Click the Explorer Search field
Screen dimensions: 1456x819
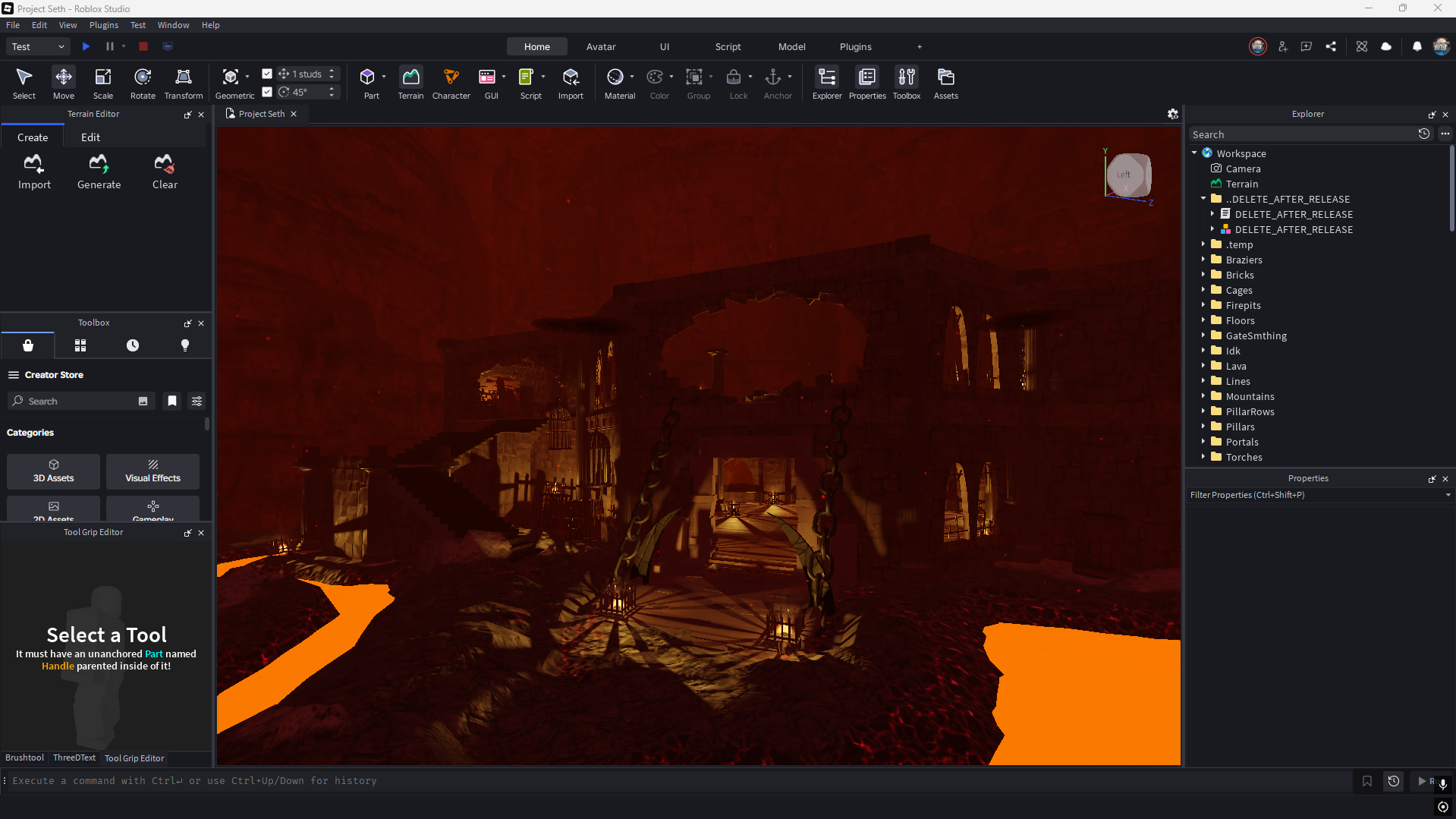pos(1301,134)
